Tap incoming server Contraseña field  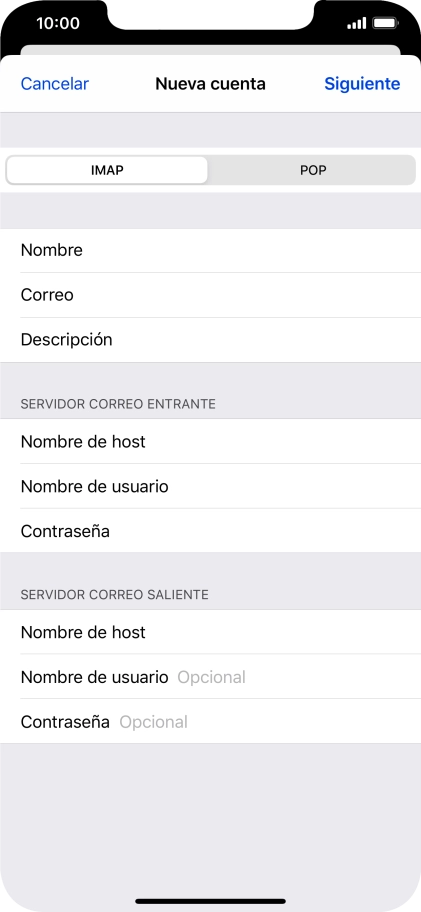210,531
